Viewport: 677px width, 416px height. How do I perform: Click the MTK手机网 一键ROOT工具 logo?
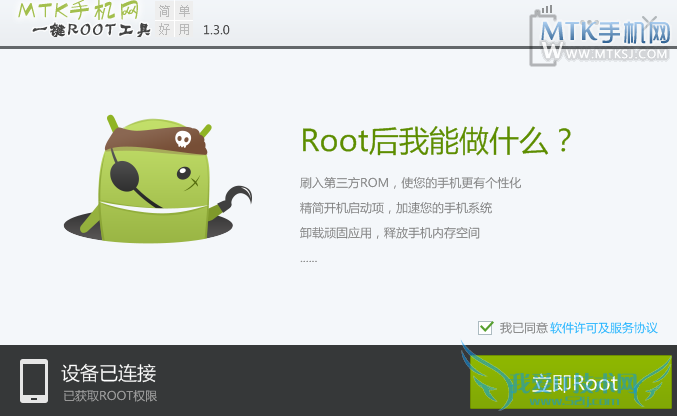(84, 19)
